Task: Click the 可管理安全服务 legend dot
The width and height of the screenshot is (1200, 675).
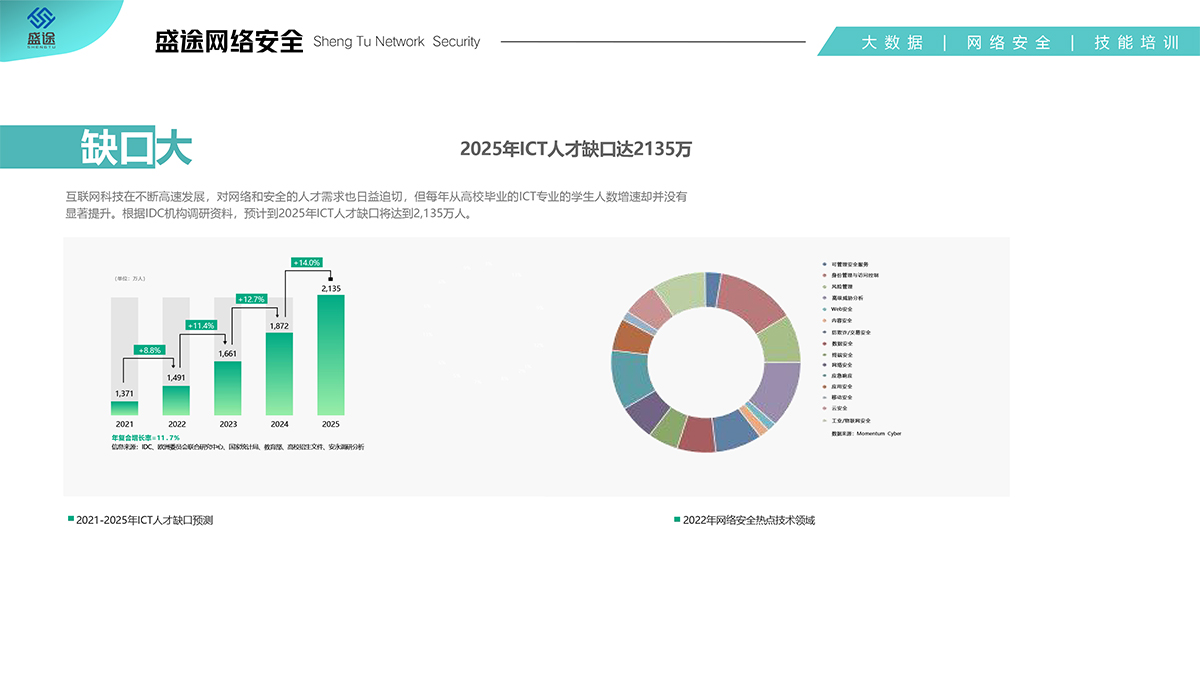Action: click(x=823, y=265)
